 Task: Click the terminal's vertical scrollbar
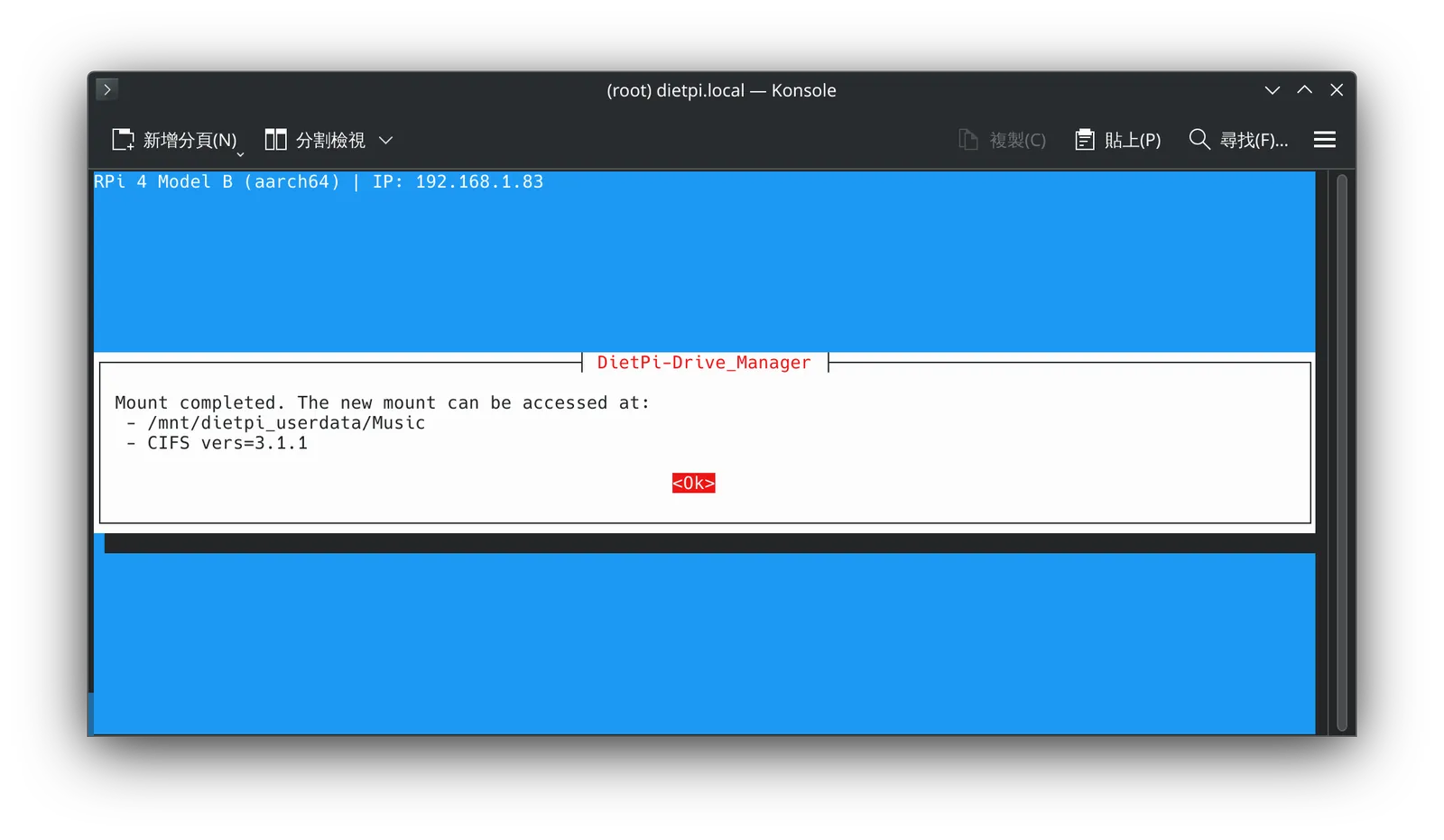pyautogui.click(x=1341, y=453)
